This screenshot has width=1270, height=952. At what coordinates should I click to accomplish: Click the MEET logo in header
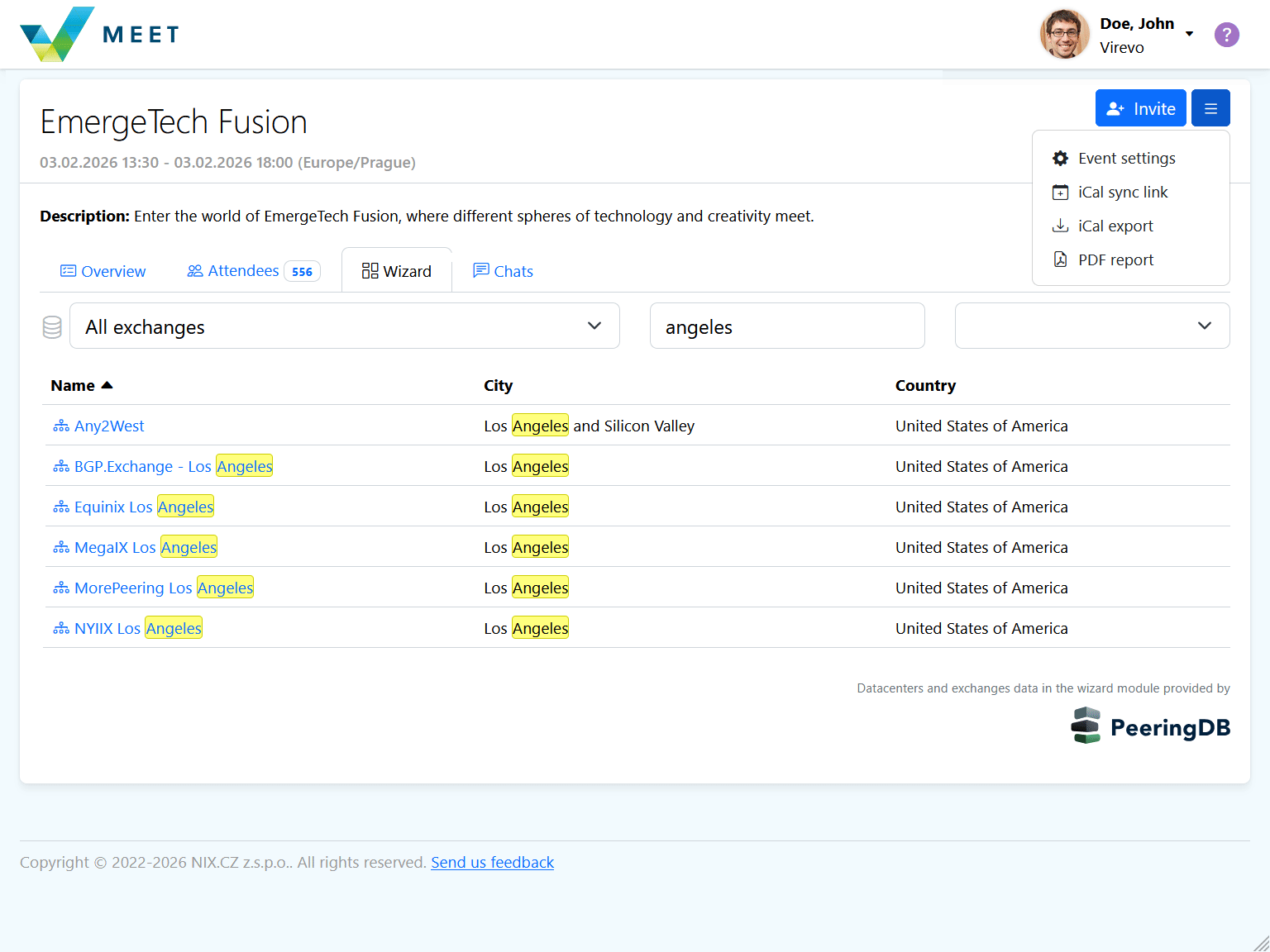[99, 35]
